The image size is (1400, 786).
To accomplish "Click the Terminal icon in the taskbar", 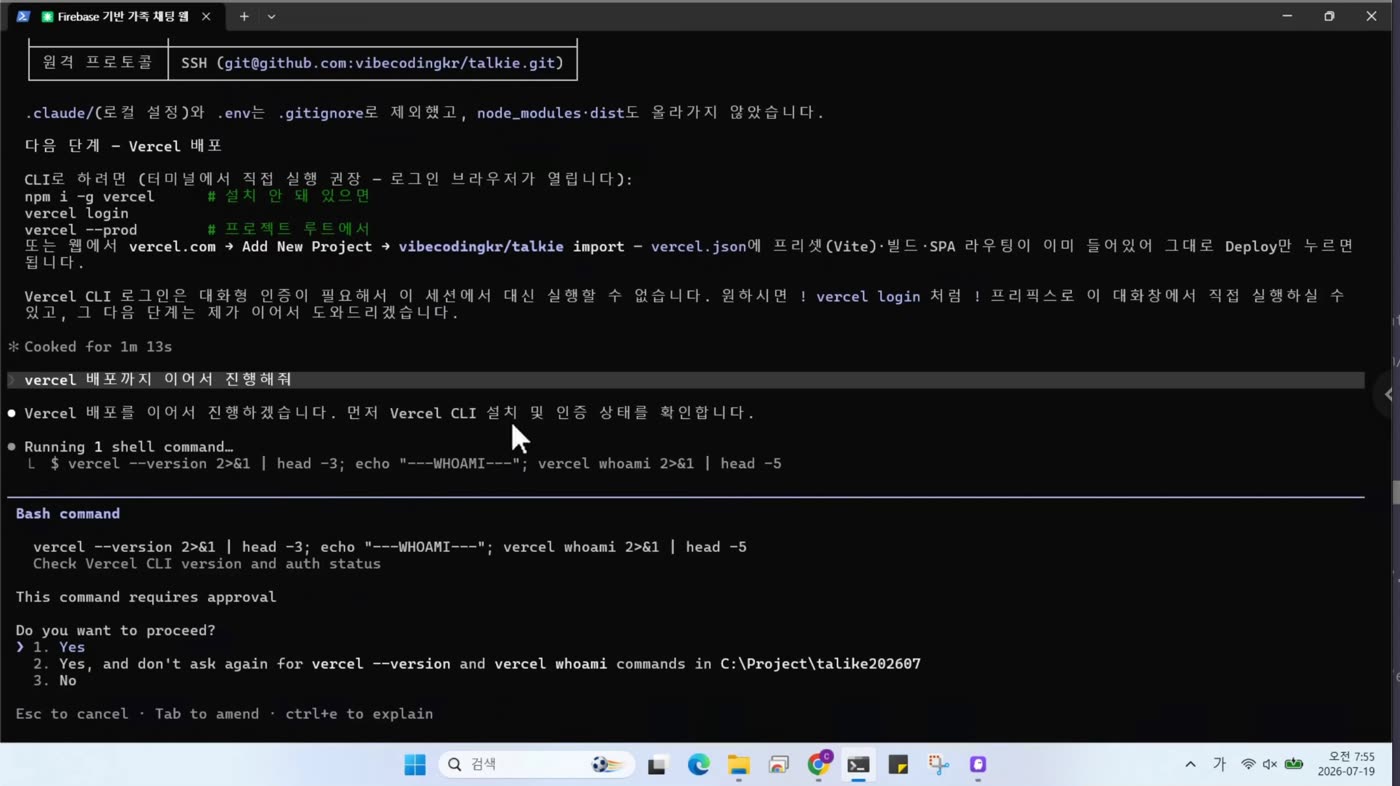I will 858,765.
